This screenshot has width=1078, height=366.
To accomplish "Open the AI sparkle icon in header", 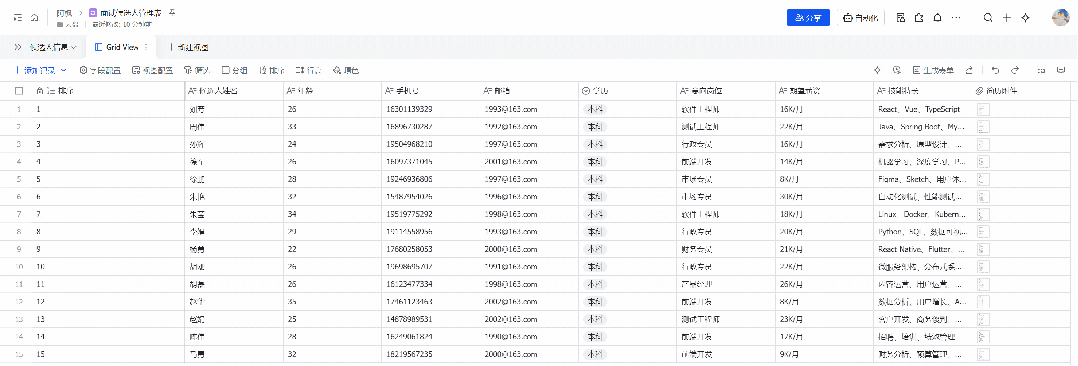I will [x=1026, y=18].
